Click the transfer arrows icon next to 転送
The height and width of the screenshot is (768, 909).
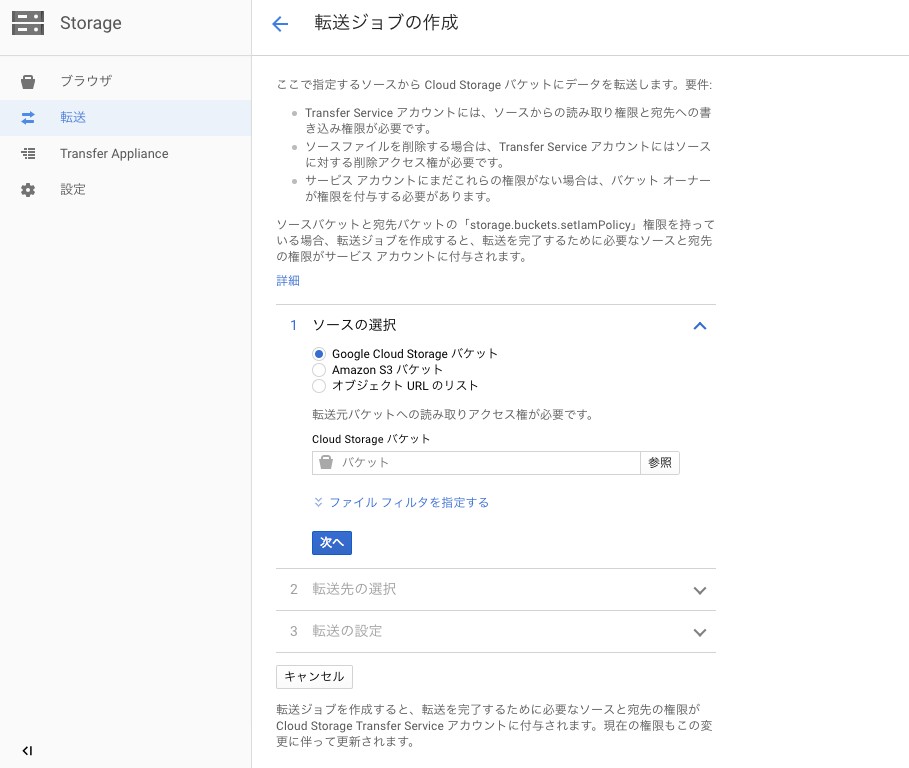[x=28, y=118]
